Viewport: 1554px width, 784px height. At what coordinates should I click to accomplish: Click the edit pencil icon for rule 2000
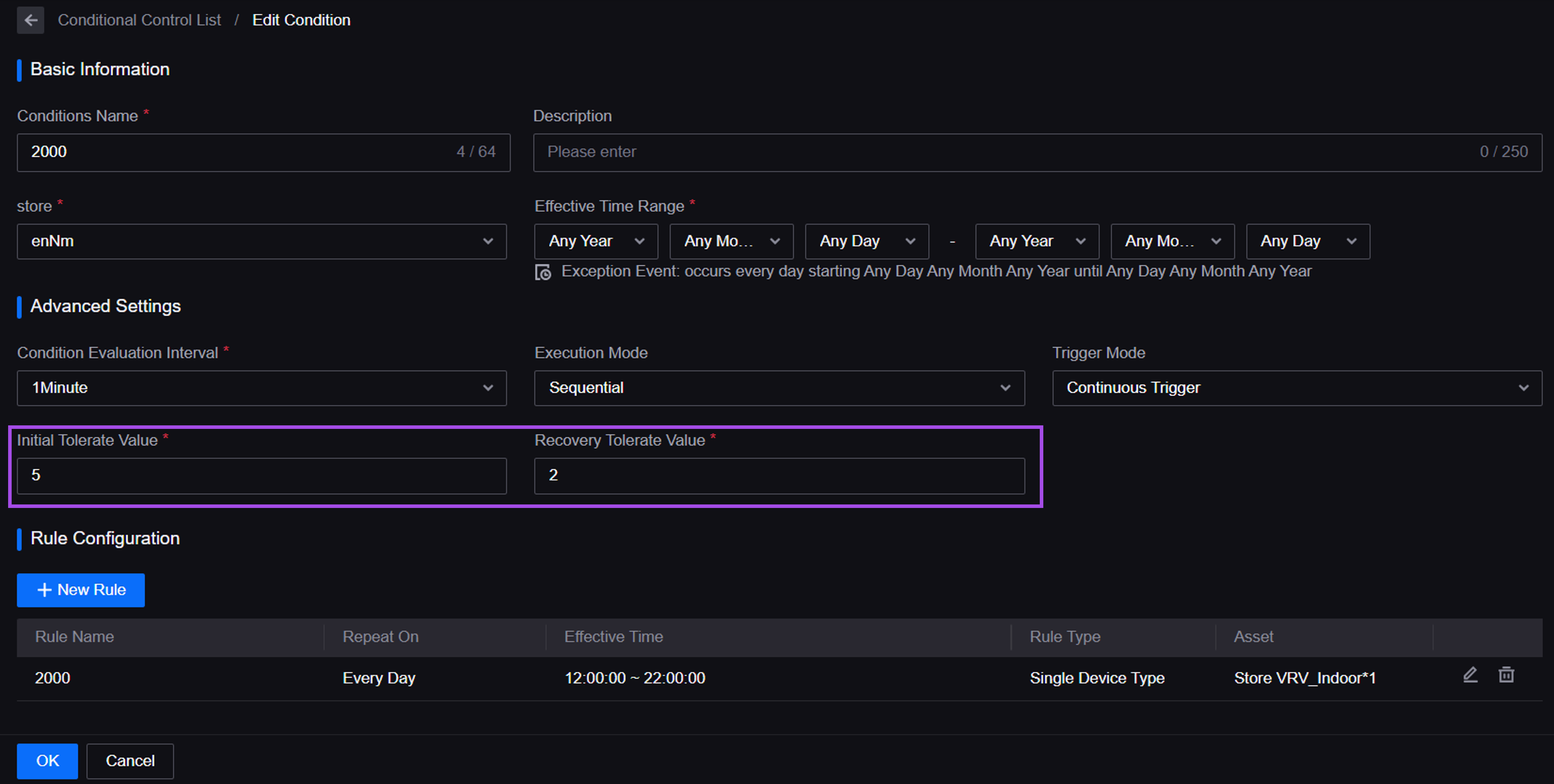1470,675
